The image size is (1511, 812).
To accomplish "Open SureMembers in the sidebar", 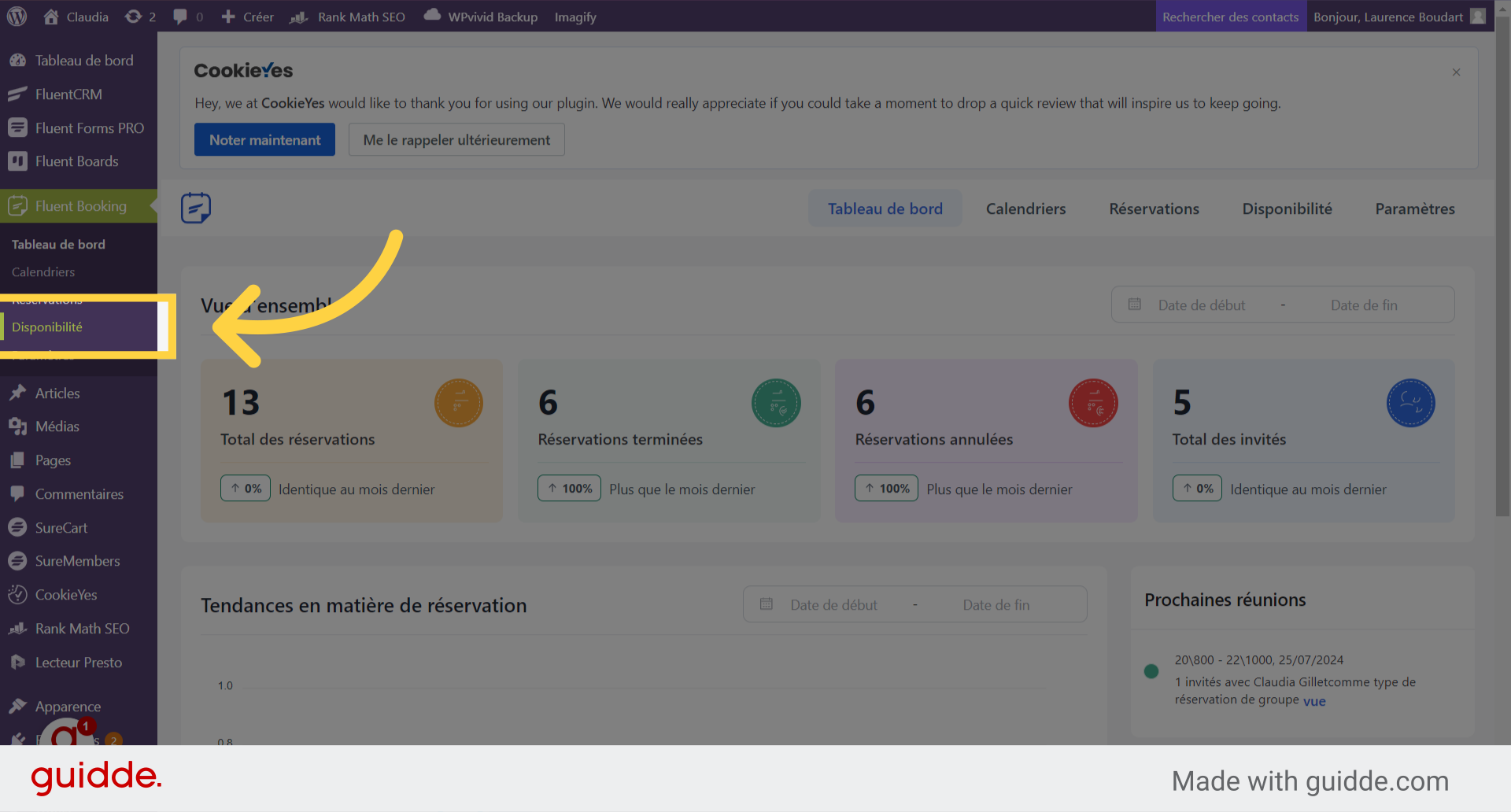I will pyautogui.click(x=79, y=561).
